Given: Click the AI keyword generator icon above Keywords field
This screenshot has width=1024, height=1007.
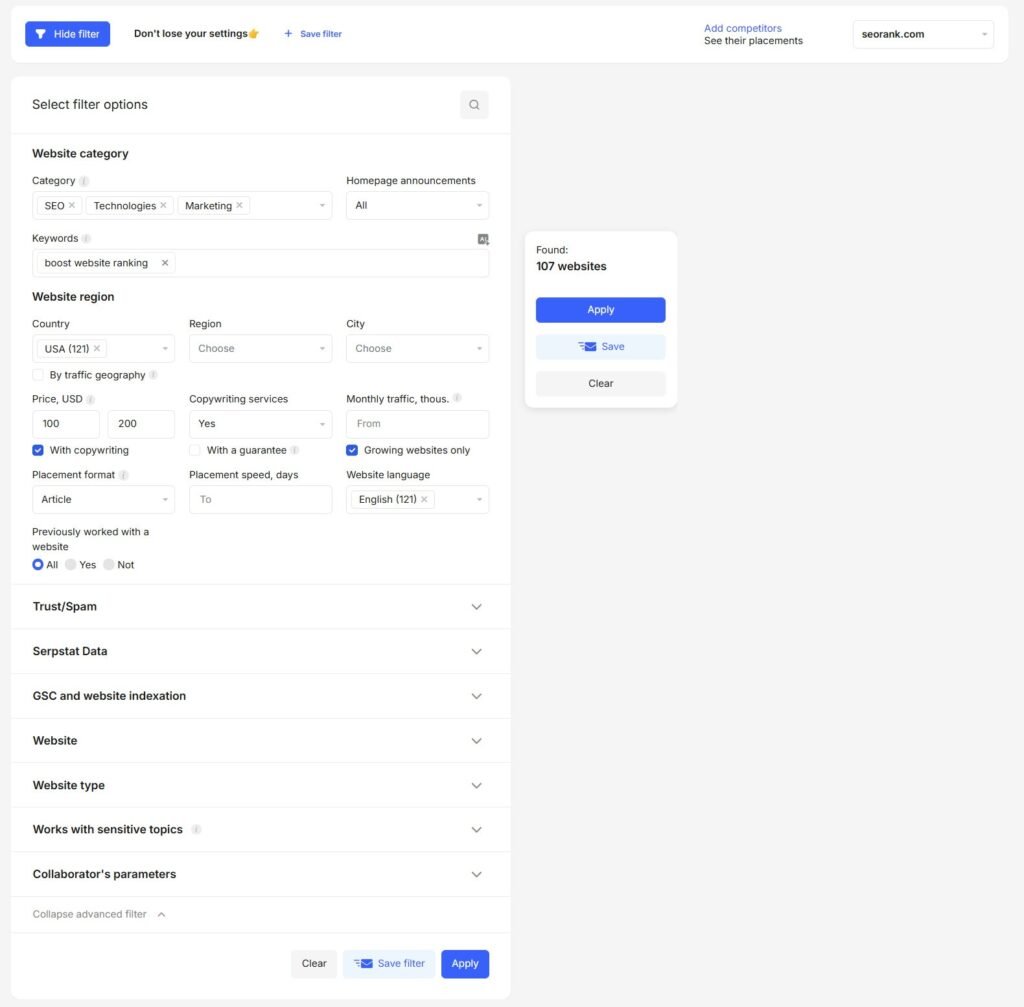Looking at the screenshot, I should click(x=483, y=240).
